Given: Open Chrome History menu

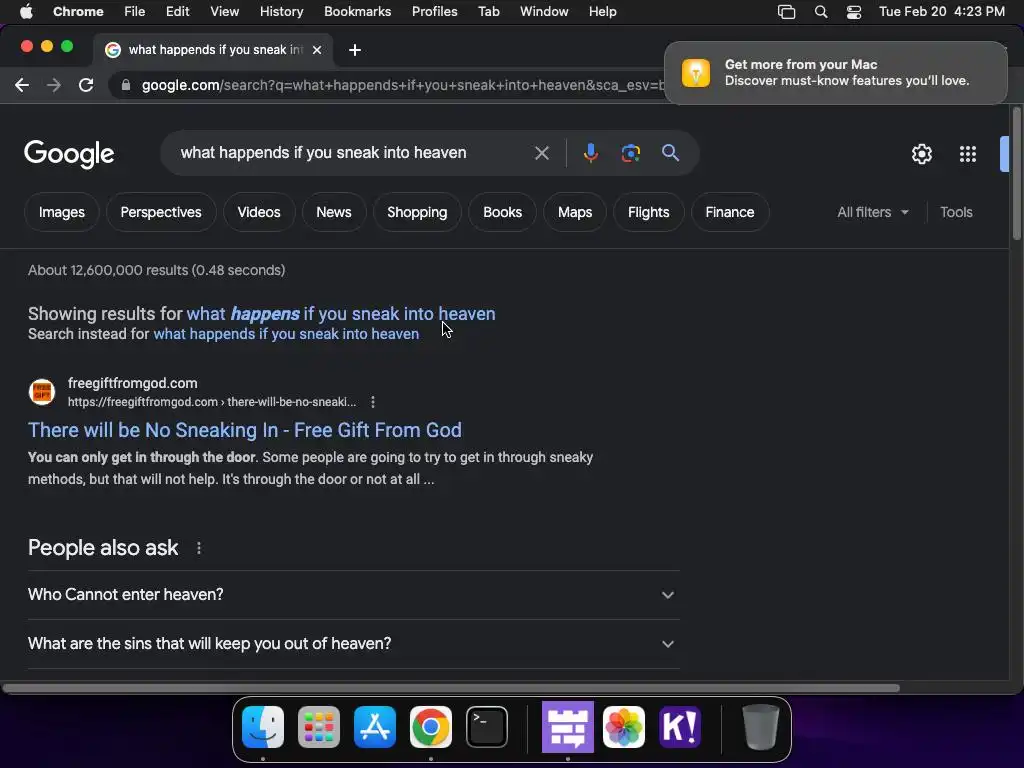Looking at the screenshot, I should [x=281, y=12].
